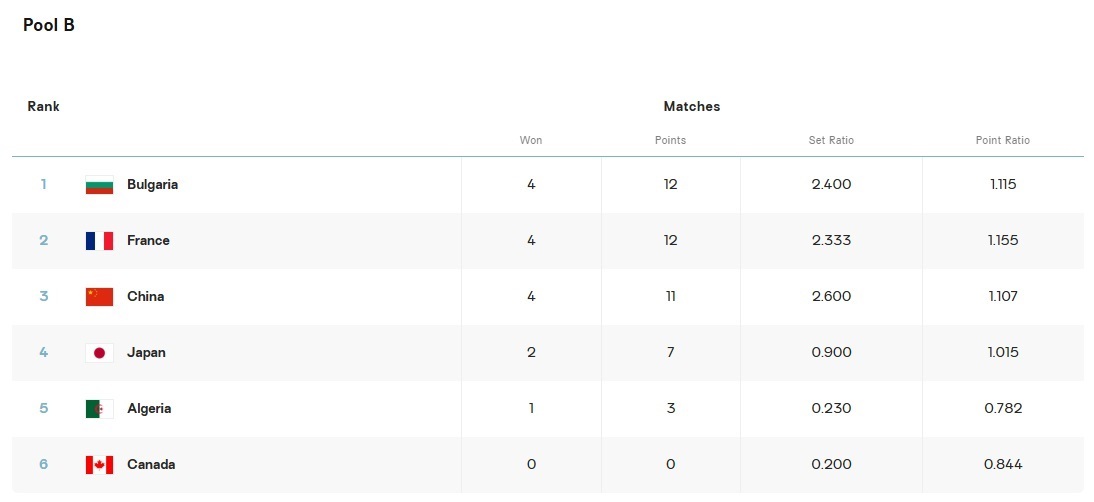
Task: Click the Pool B heading
Action: tap(49, 26)
